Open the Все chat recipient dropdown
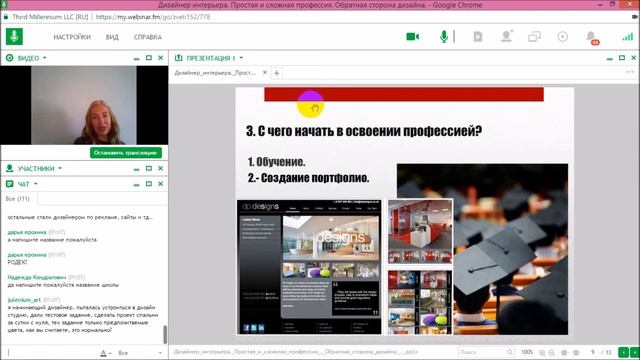Screen dimensions: 640x360 tap(140, 353)
